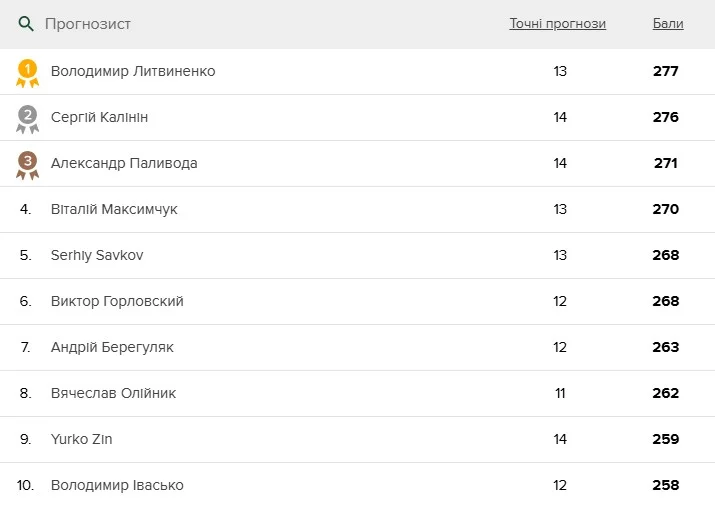The image size is (715, 505).
Task: Click on Вячеслав Олійник's name
Action: (113, 394)
